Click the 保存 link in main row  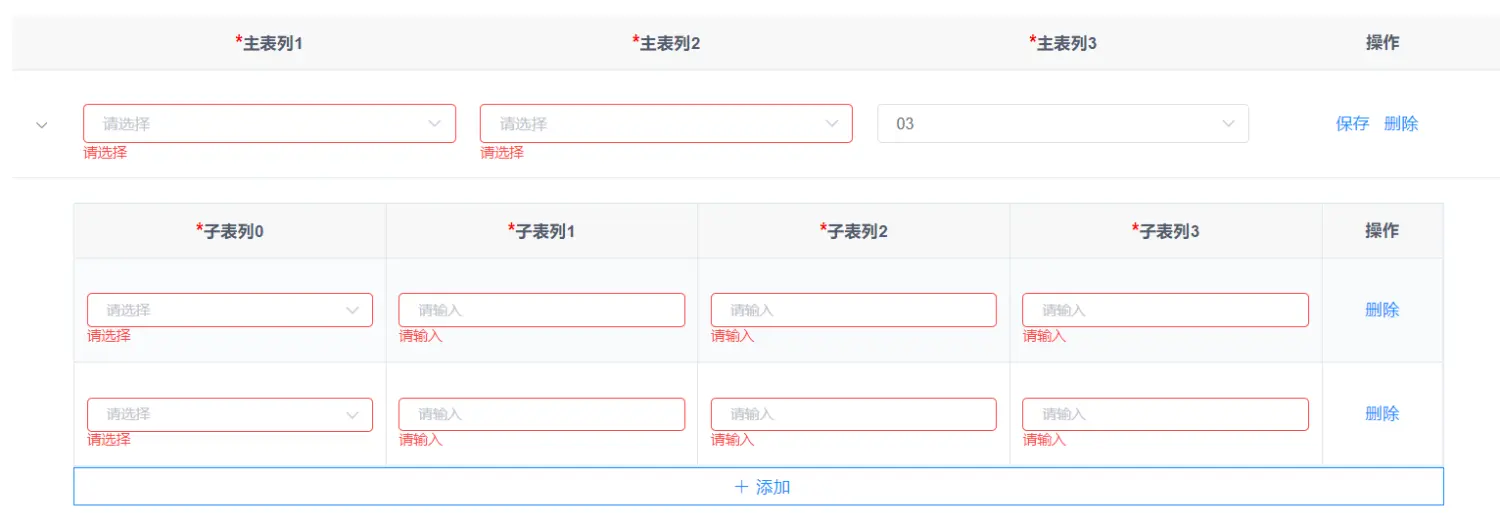coord(1352,124)
